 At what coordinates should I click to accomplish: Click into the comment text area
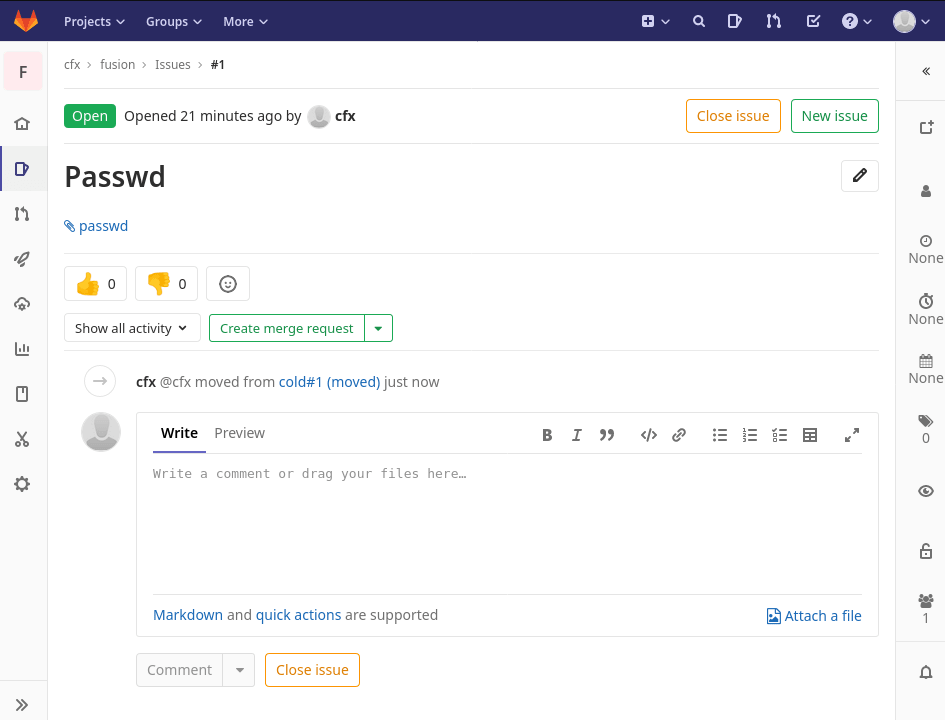(x=507, y=525)
